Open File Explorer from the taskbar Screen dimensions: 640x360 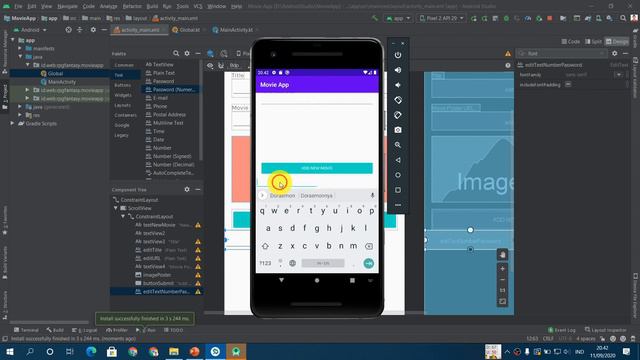(174, 351)
